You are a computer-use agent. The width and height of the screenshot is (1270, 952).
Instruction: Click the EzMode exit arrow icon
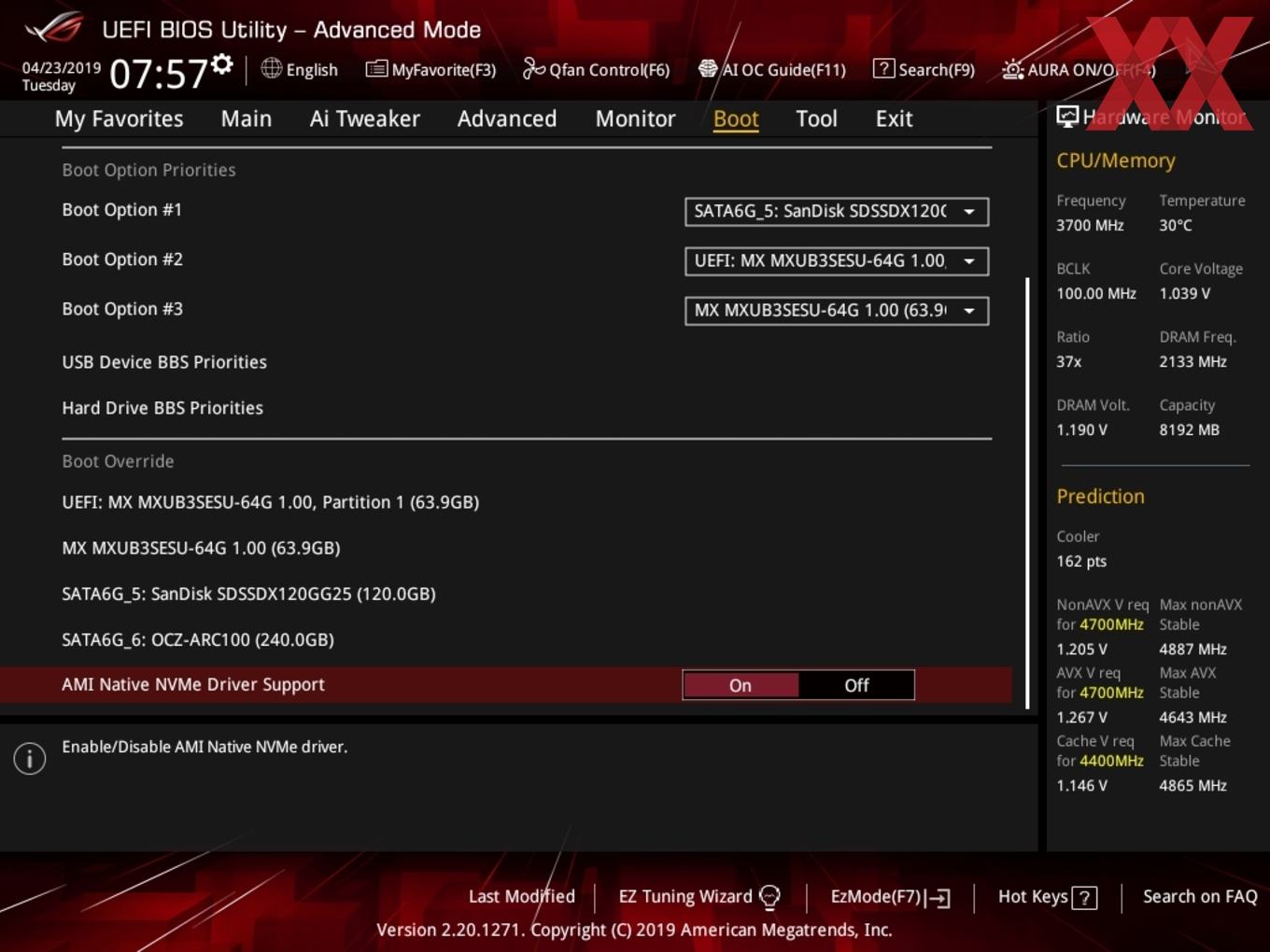[x=938, y=898]
